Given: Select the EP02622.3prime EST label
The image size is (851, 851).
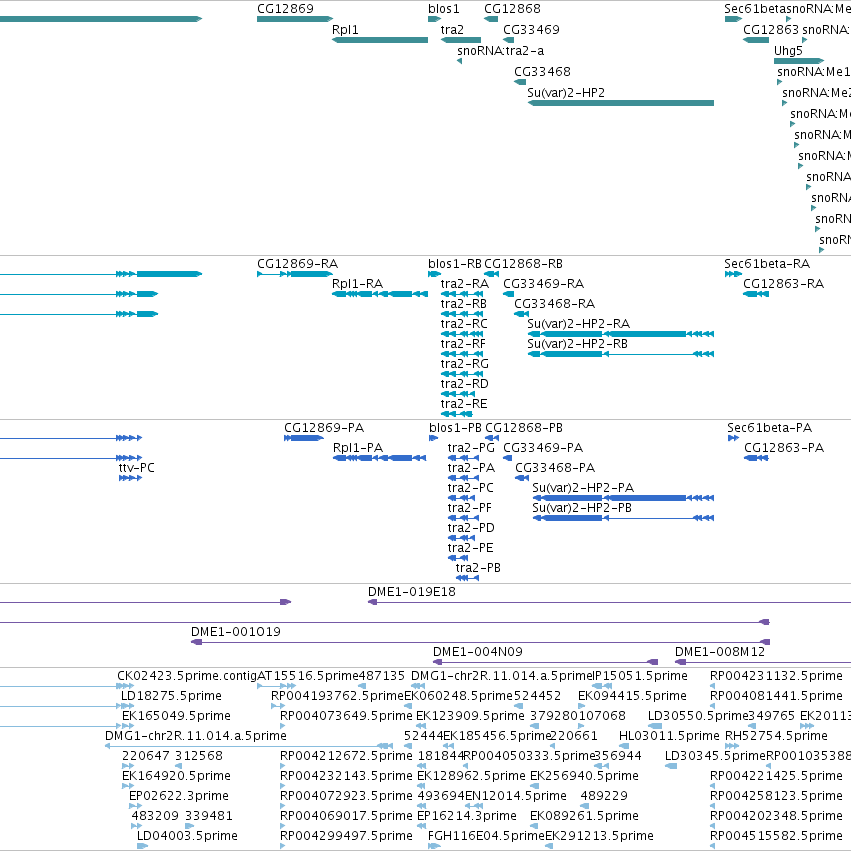Looking at the screenshot, I should point(179,796).
